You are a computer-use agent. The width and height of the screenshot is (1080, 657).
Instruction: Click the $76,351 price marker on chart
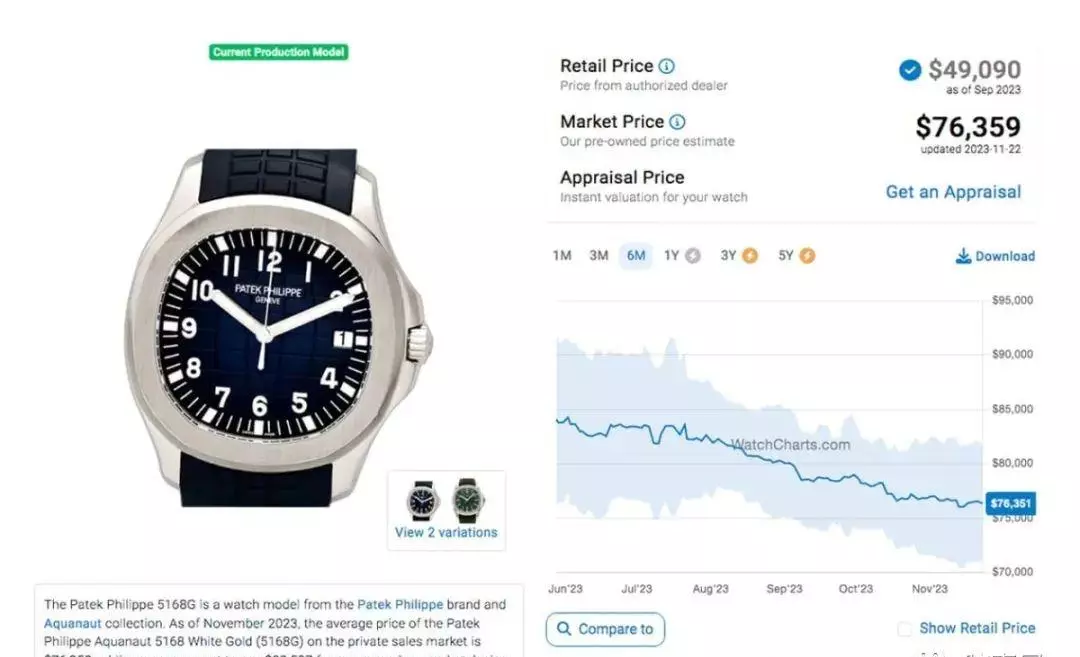1009,504
